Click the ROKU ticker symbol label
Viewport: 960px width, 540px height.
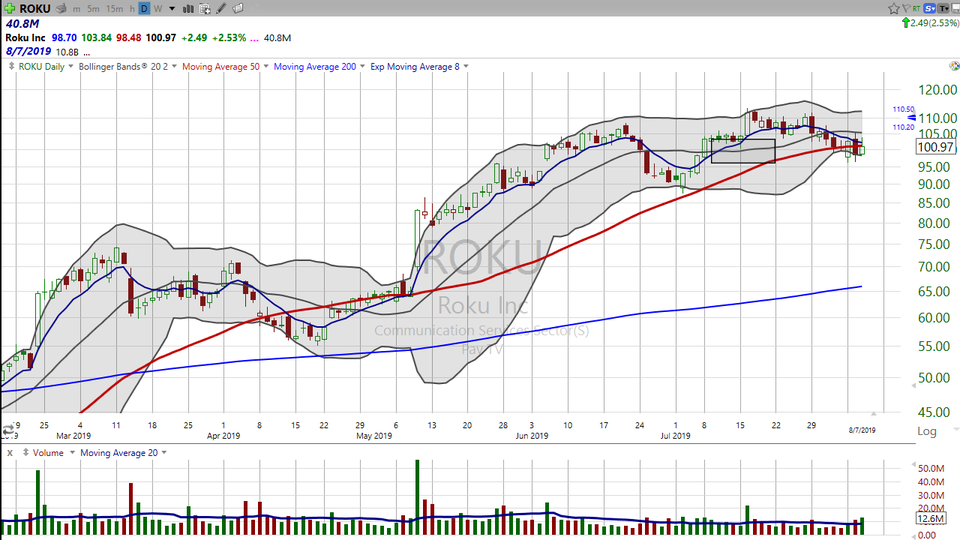pyautogui.click(x=38, y=8)
